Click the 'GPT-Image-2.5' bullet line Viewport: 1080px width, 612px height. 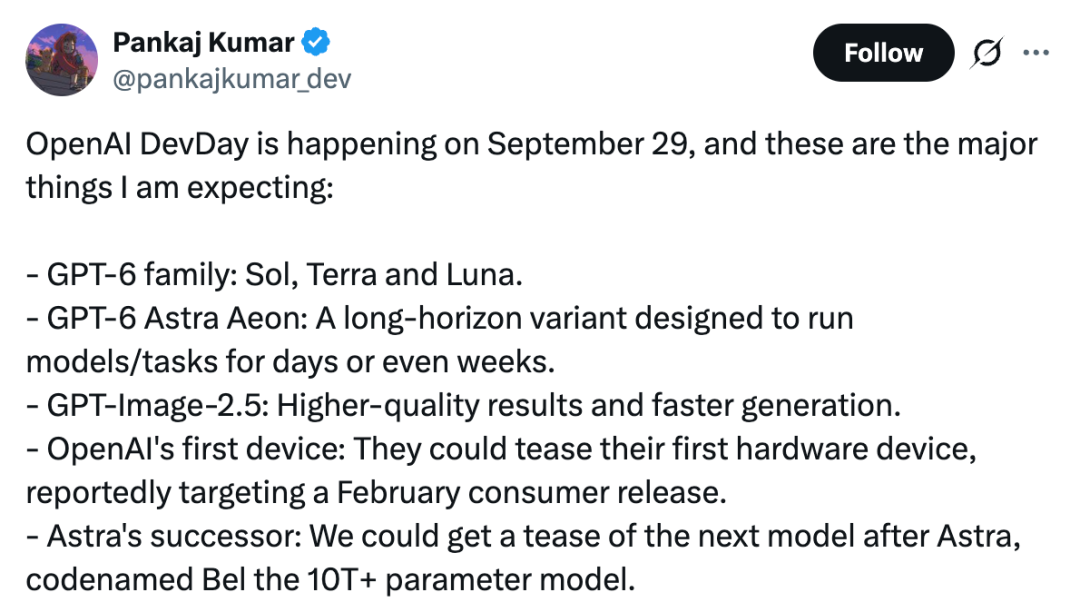(x=463, y=405)
